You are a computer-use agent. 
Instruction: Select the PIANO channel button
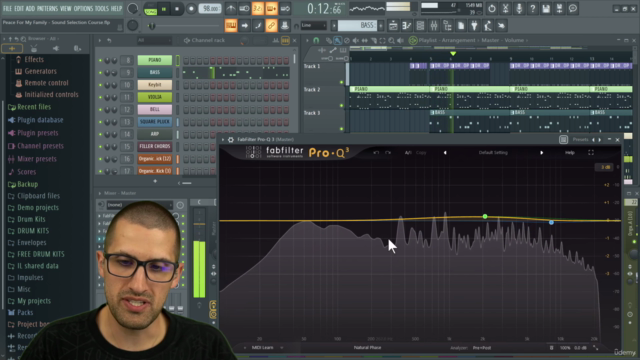coord(155,60)
